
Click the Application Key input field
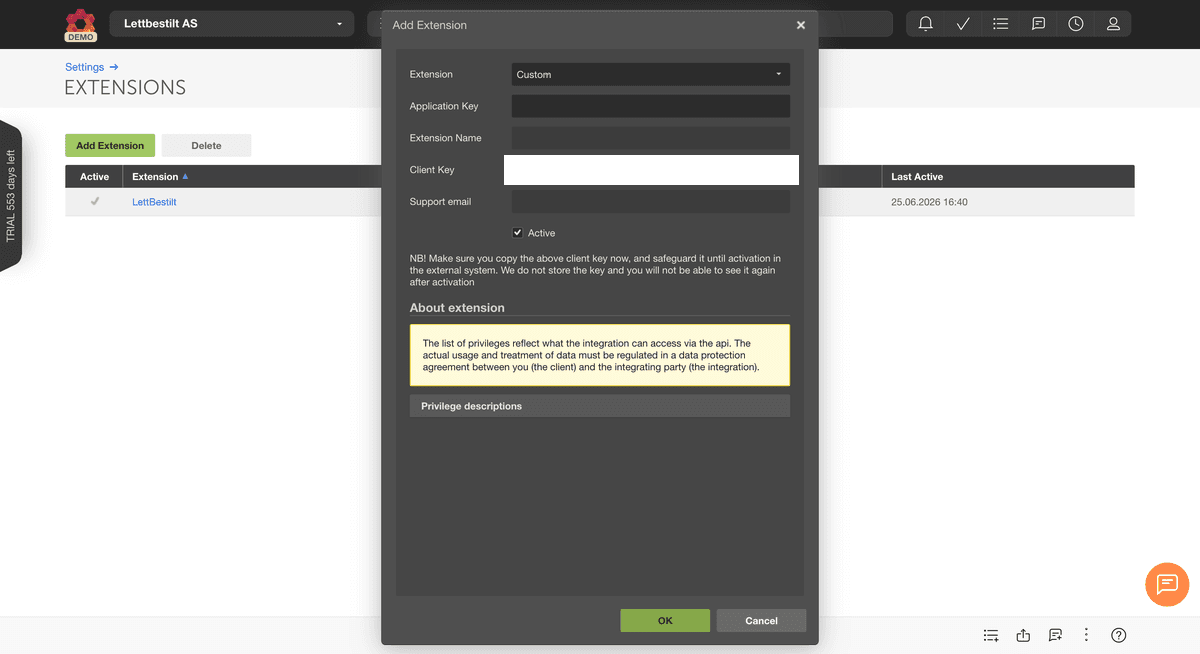tap(651, 106)
